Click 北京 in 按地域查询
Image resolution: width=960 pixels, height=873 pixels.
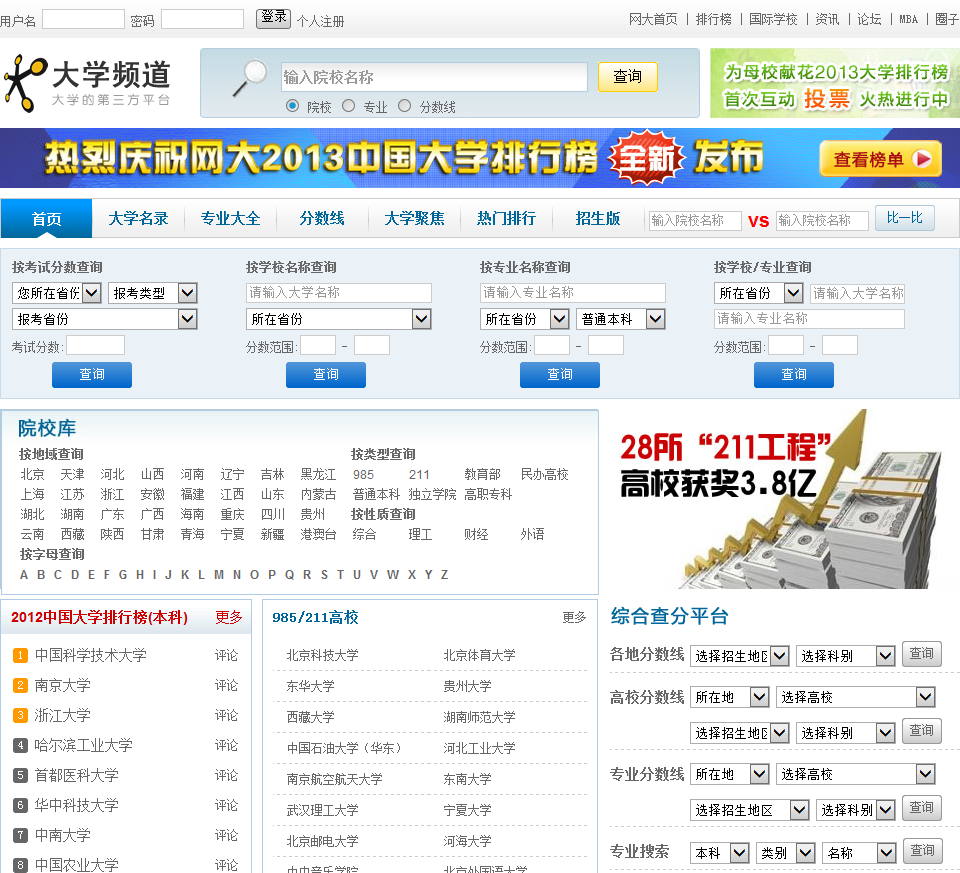point(32,474)
